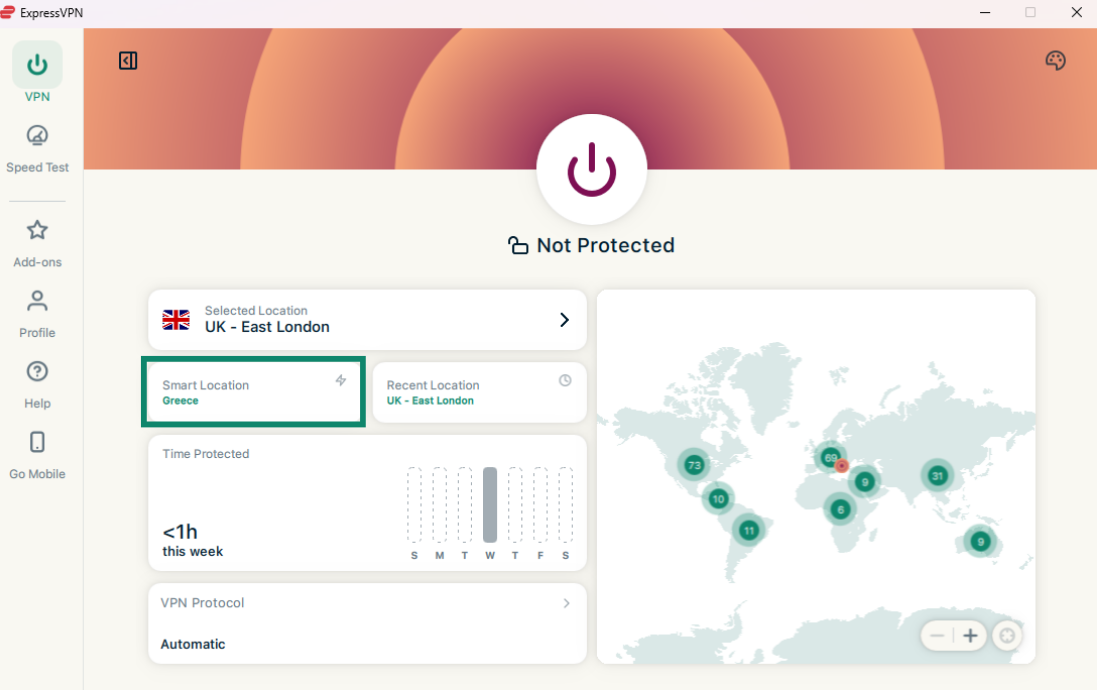Click the 73 servers cluster on map
Screen dimensions: 1097x690
click(x=694, y=465)
